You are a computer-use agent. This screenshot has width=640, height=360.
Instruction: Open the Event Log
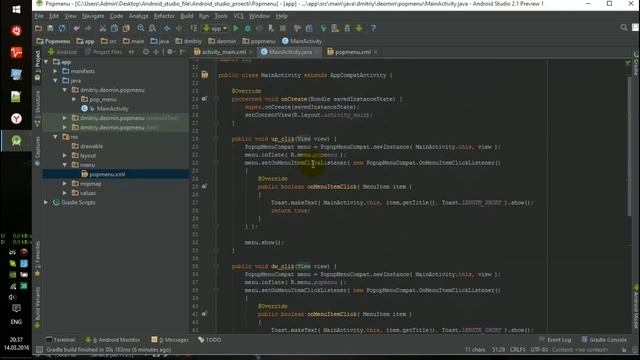click(555, 340)
